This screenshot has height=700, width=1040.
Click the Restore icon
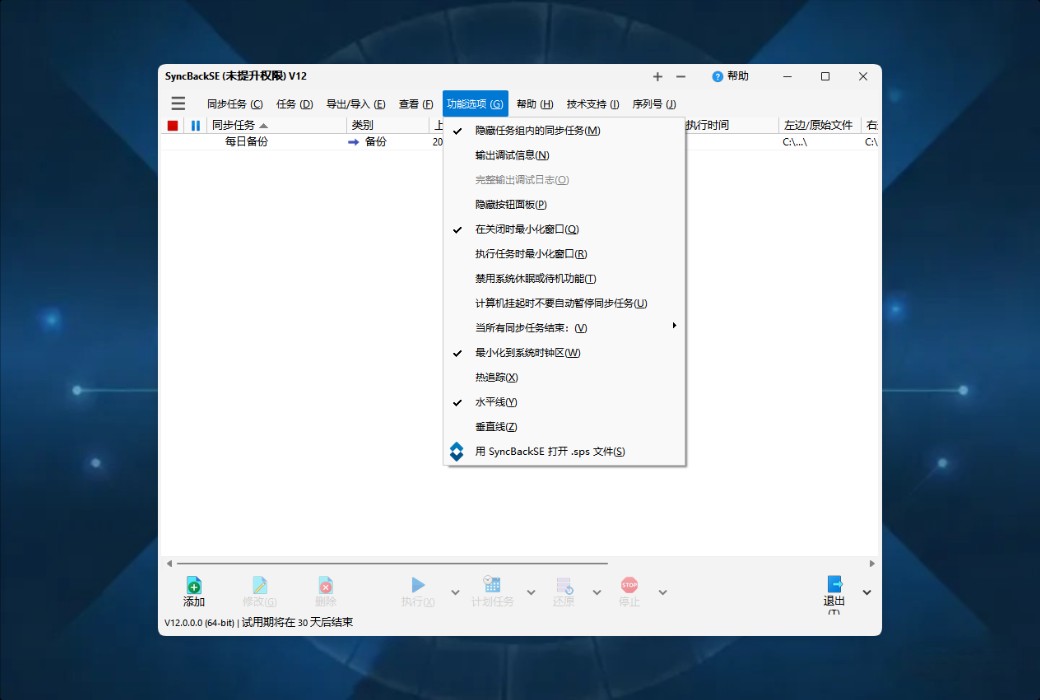(564, 588)
